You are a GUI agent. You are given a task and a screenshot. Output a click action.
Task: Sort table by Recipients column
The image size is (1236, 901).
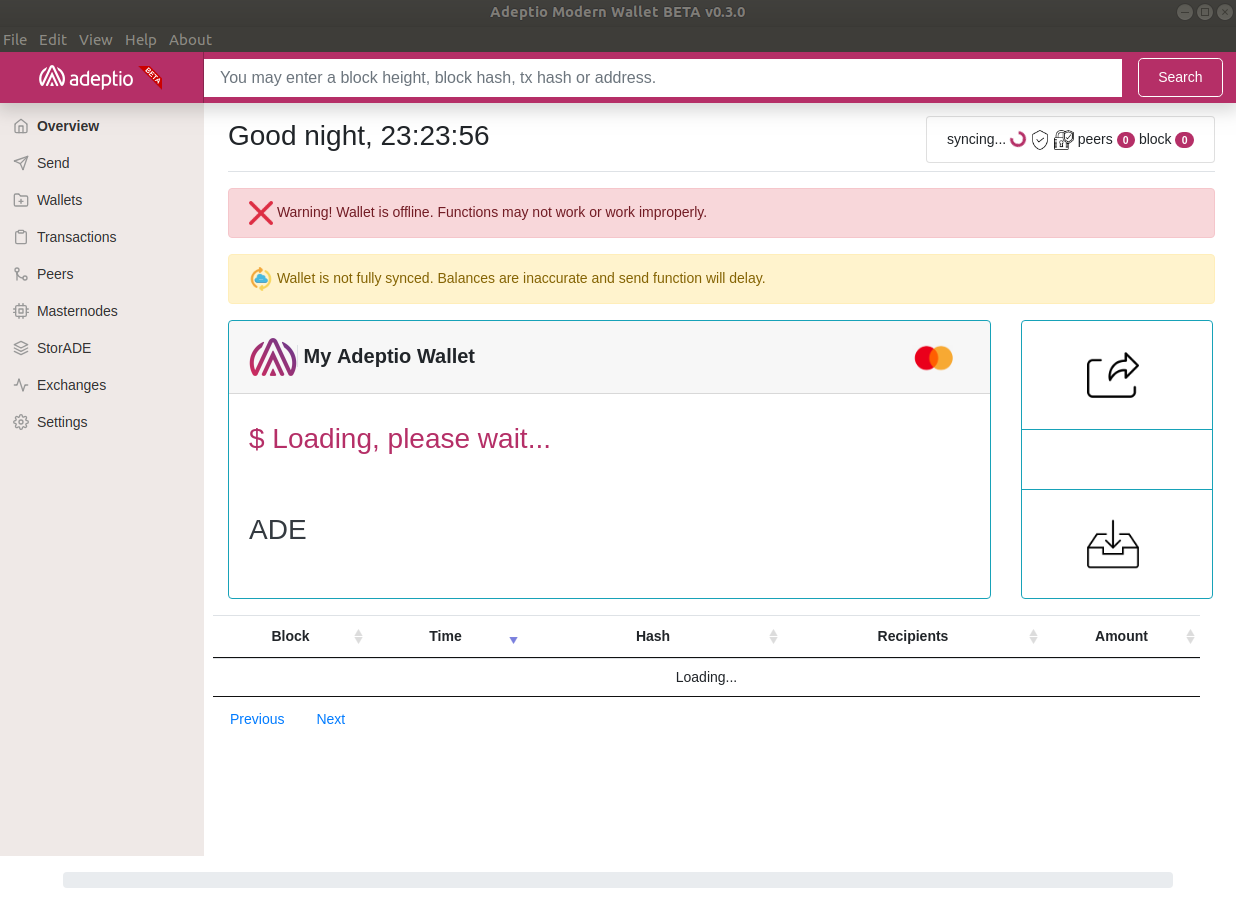913,636
